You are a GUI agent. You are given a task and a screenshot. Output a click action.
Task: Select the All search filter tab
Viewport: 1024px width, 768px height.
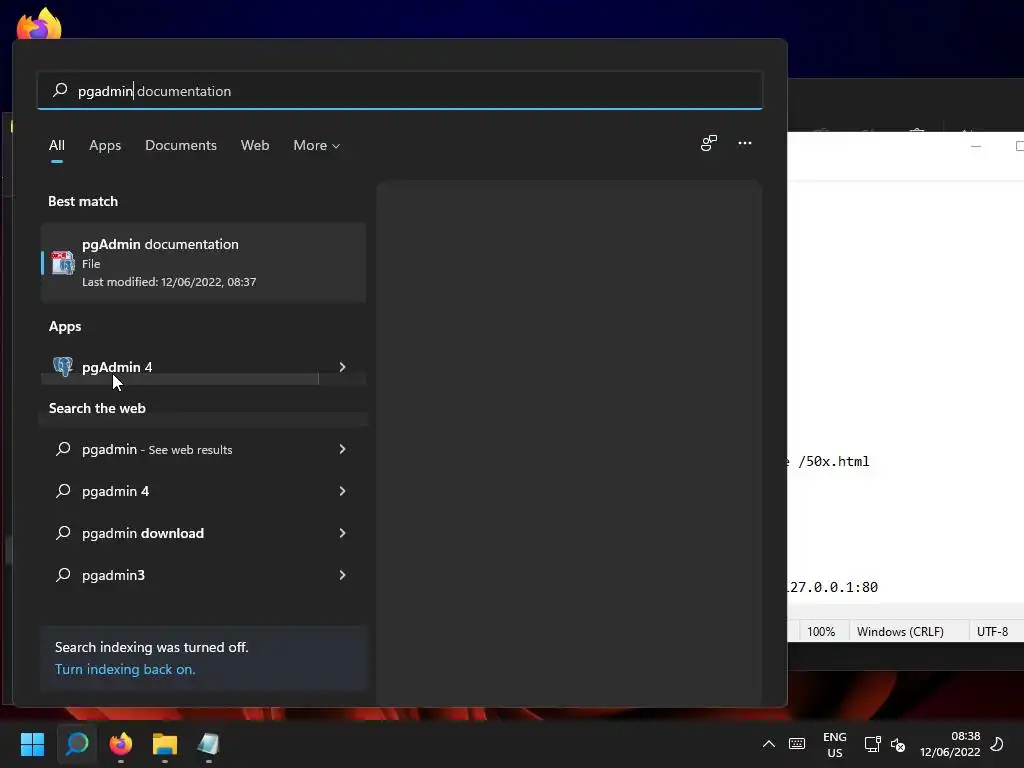click(x=57, y=146)
